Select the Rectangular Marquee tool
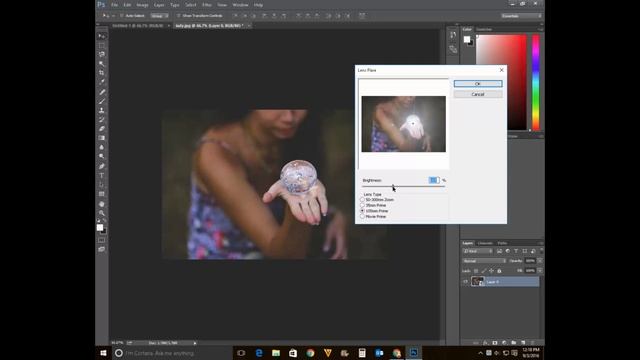 [102, 45]
